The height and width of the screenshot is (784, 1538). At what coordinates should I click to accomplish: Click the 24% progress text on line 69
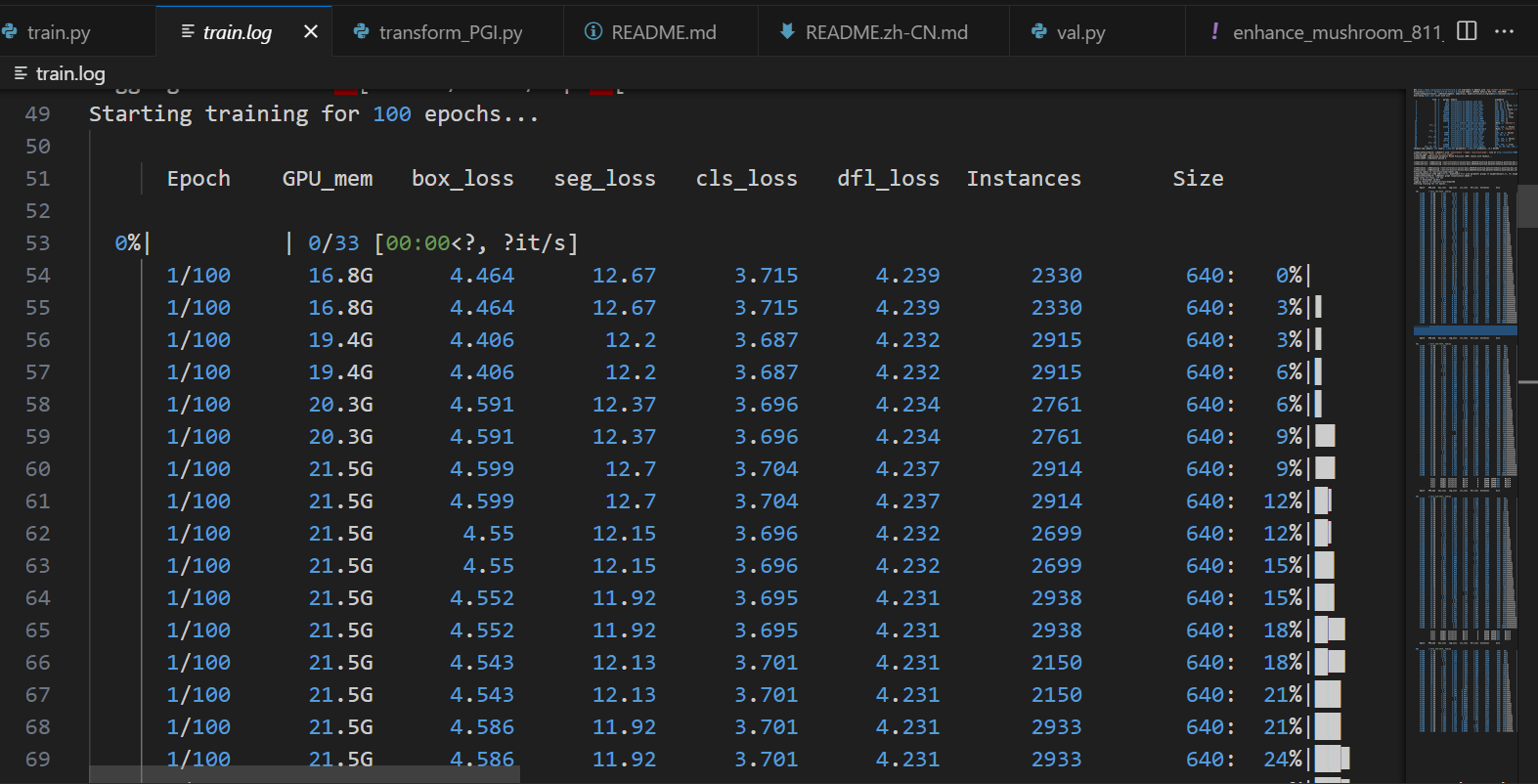pos(1283,760)
